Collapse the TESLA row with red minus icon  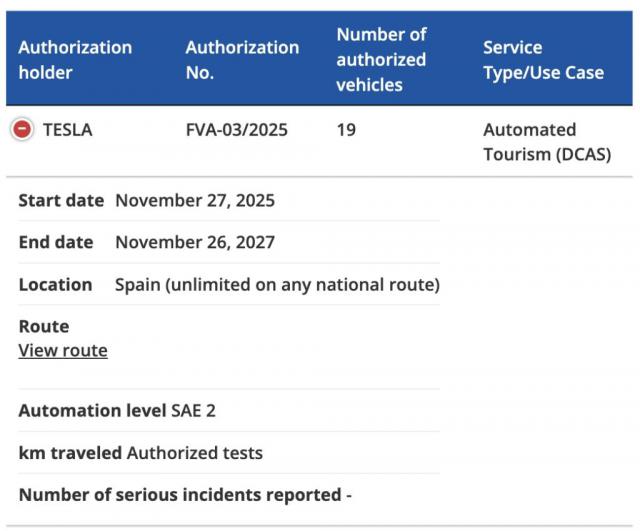pyautogui.click(x=23, y=130)
